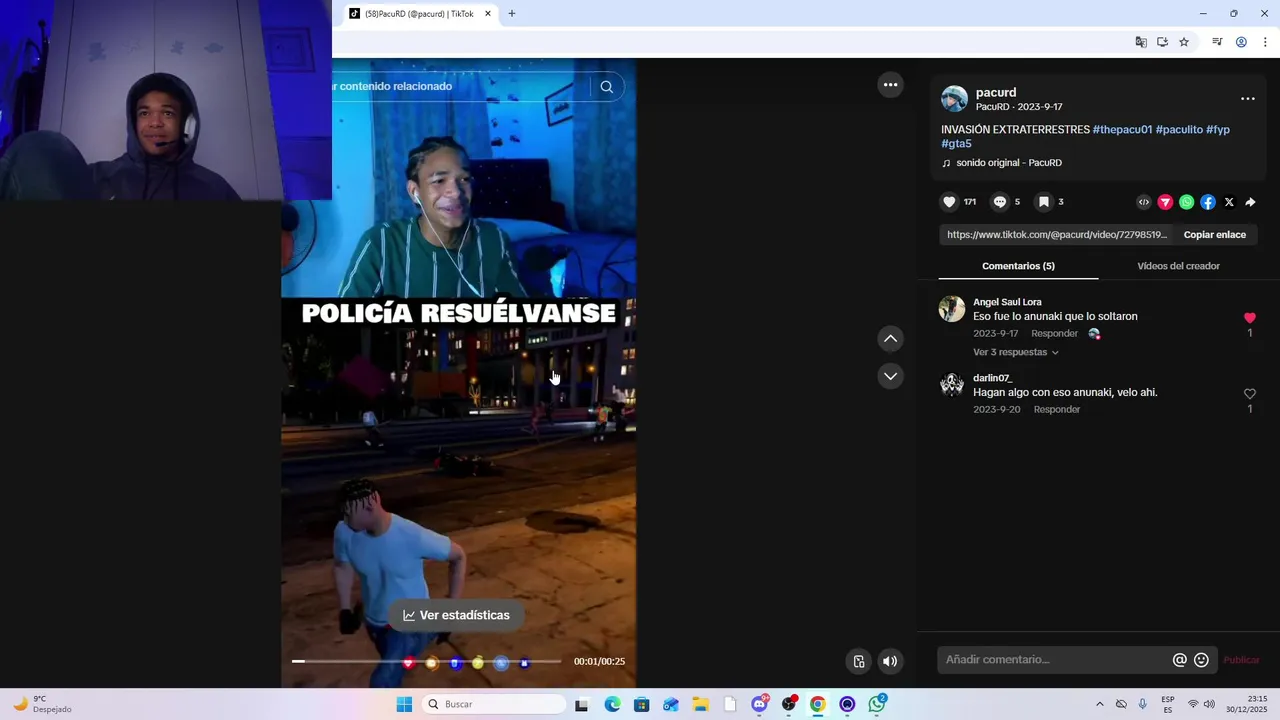Switch to 'Comentarios (5)' tab
This screenshot has height=720, width=1280.
(1018, 266)
